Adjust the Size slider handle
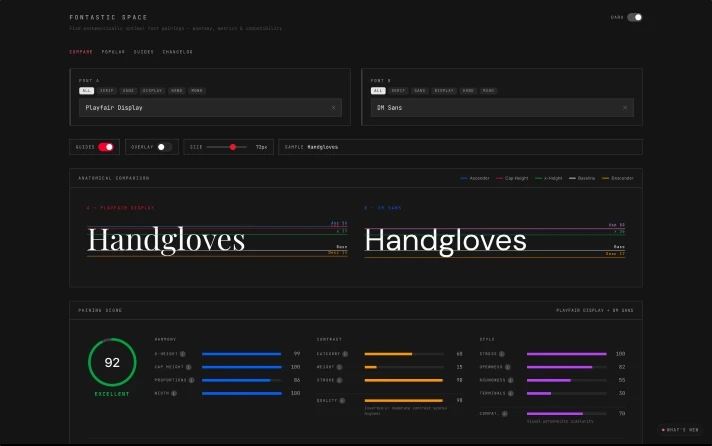712x446 pixels. [233, 147]
